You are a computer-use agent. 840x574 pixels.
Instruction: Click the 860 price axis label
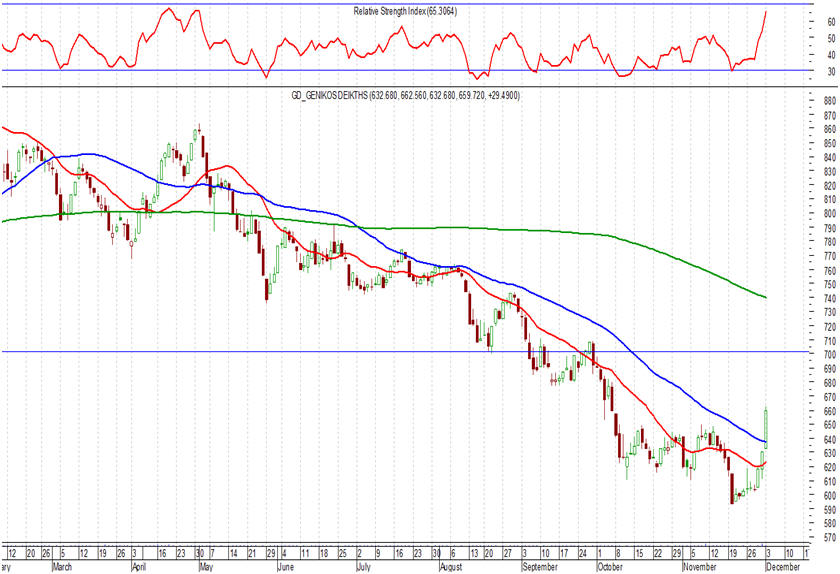pyautogui.click(x=830, y=129)
